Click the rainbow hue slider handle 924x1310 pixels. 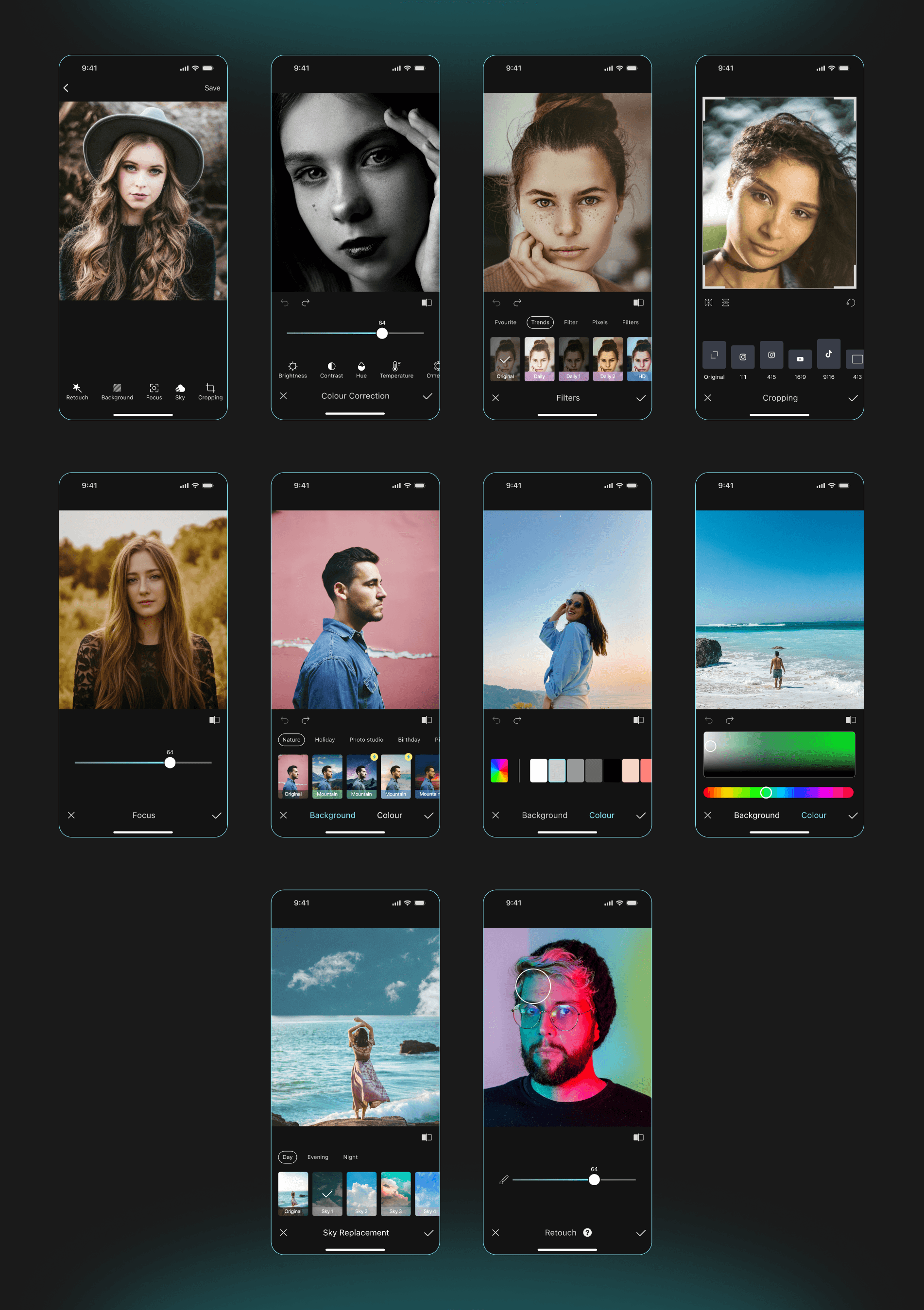click(x=767, y=793)
